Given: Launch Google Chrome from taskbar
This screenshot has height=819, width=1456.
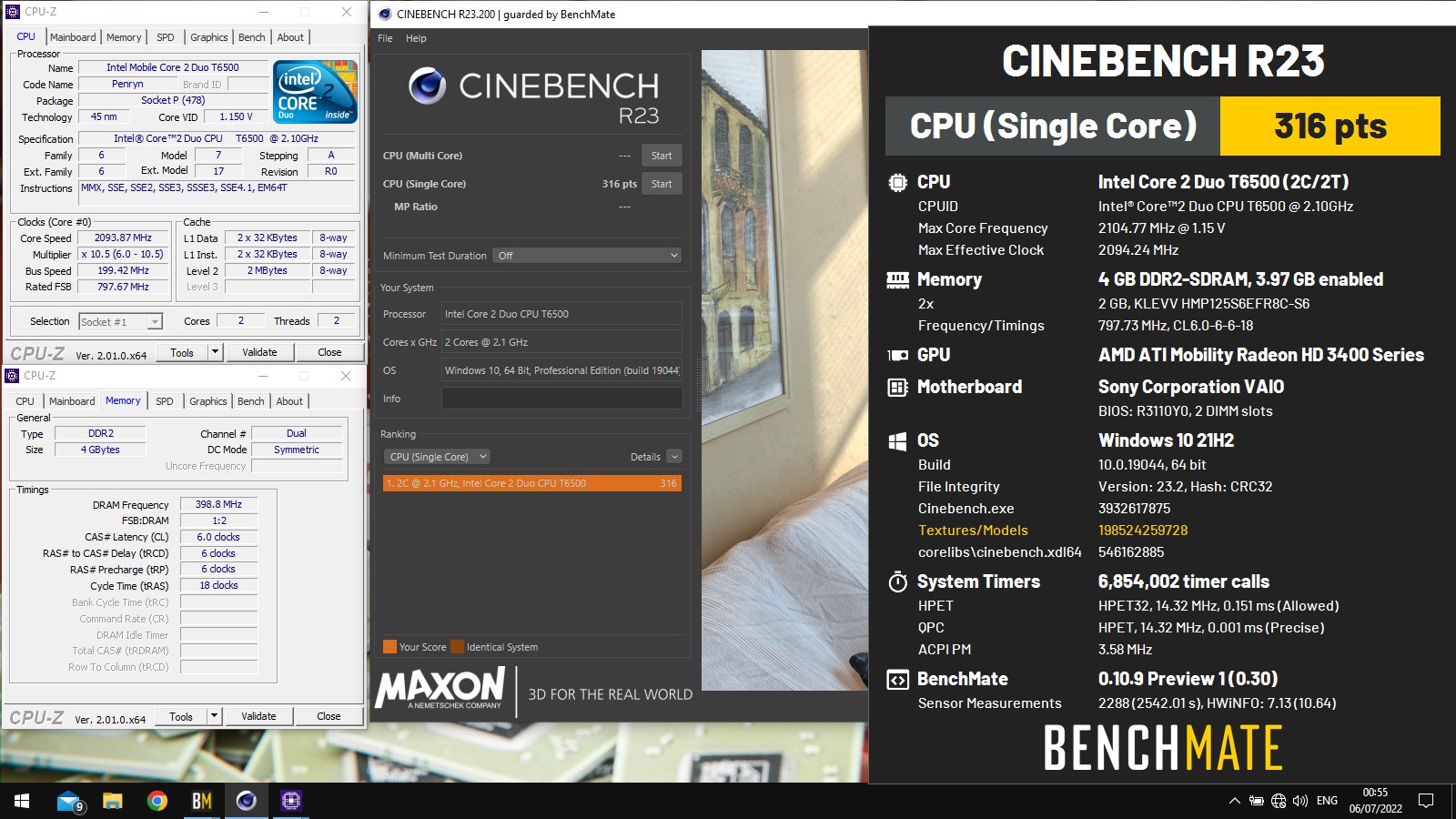Looking at the screenshot, I should [157, 801].
